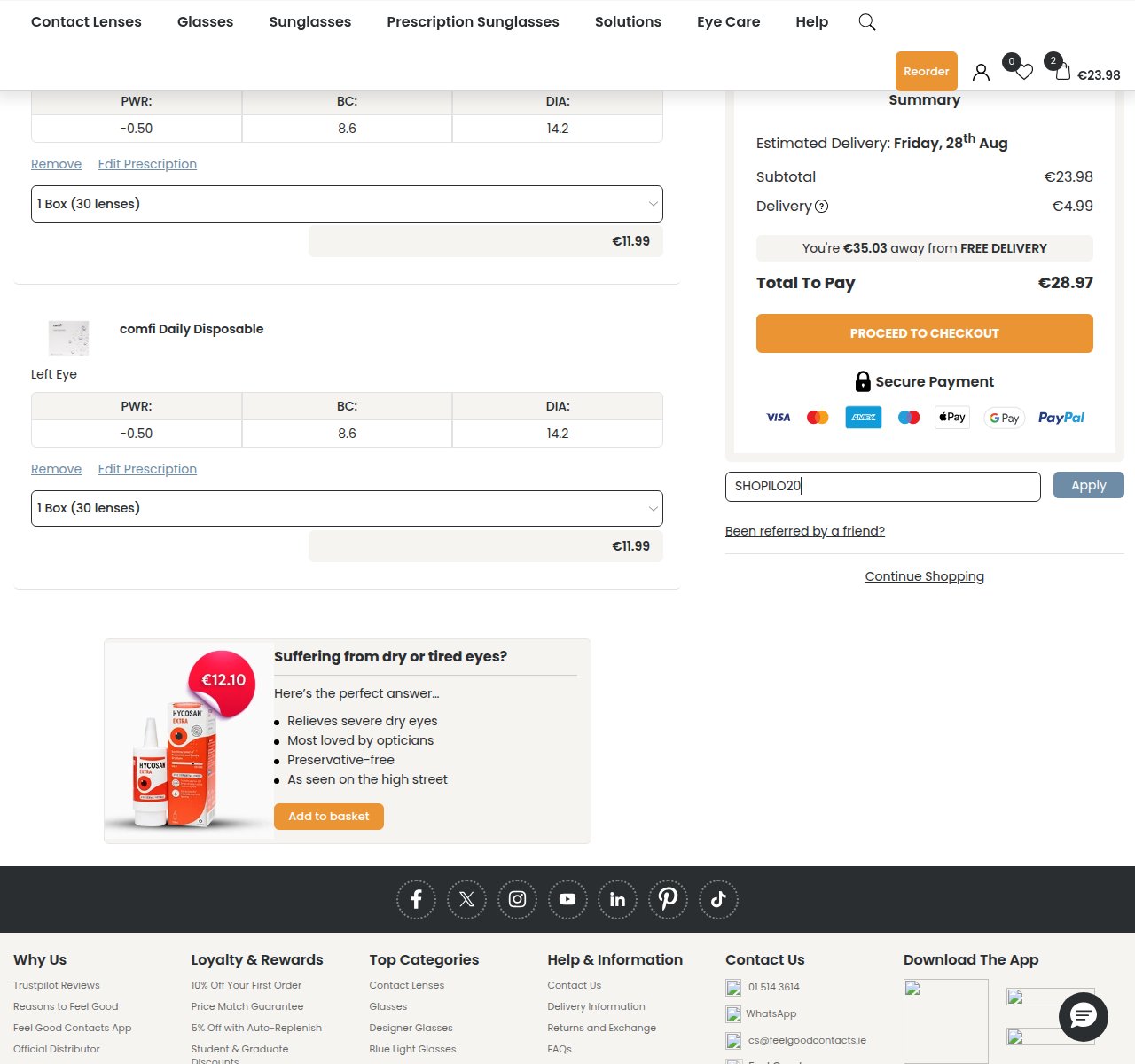Open the Instagram icon
Screen dimensions: 1135x1064
(x=517, y=899)
